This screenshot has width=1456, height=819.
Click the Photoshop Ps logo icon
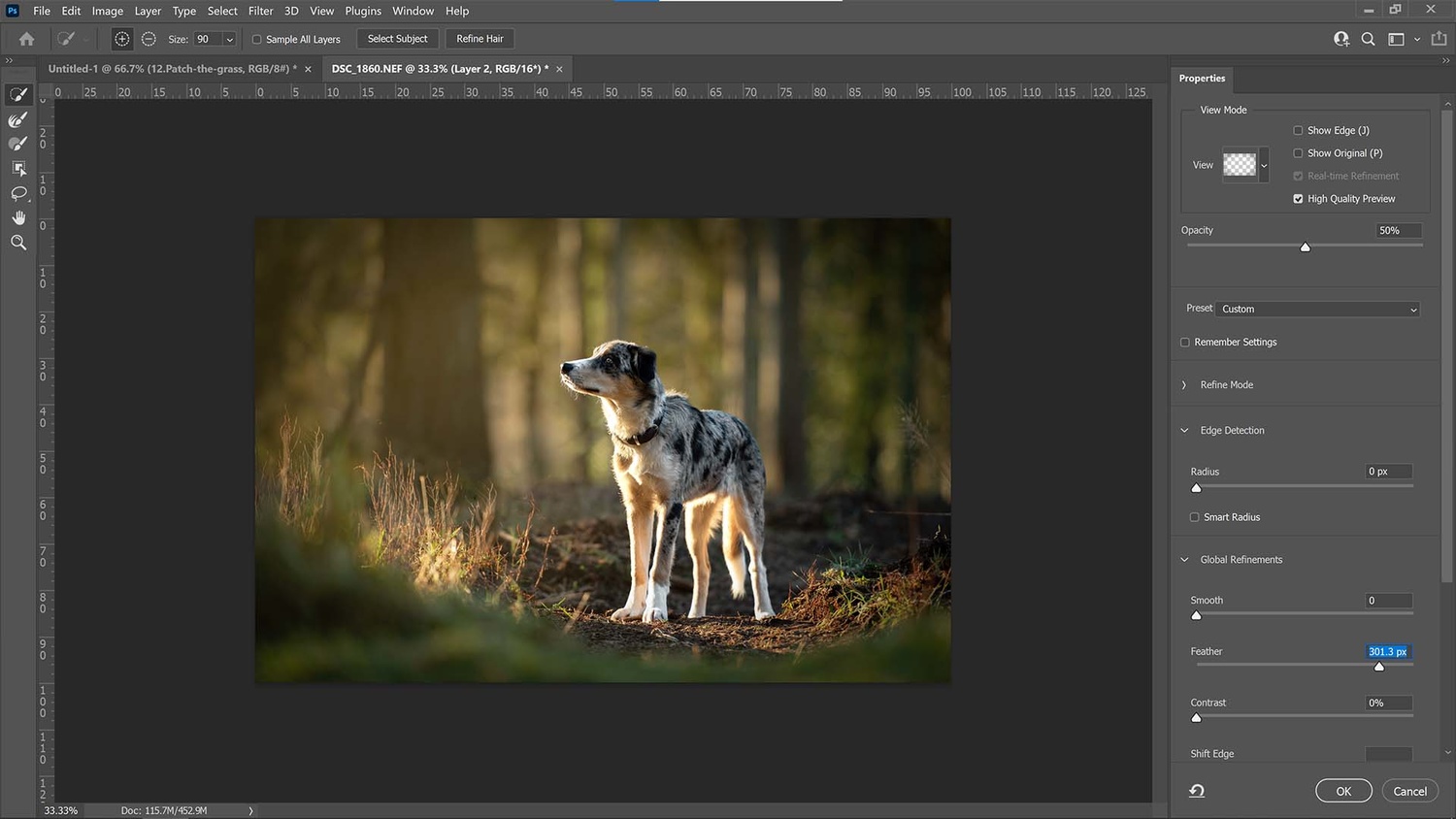pos(13,11)
